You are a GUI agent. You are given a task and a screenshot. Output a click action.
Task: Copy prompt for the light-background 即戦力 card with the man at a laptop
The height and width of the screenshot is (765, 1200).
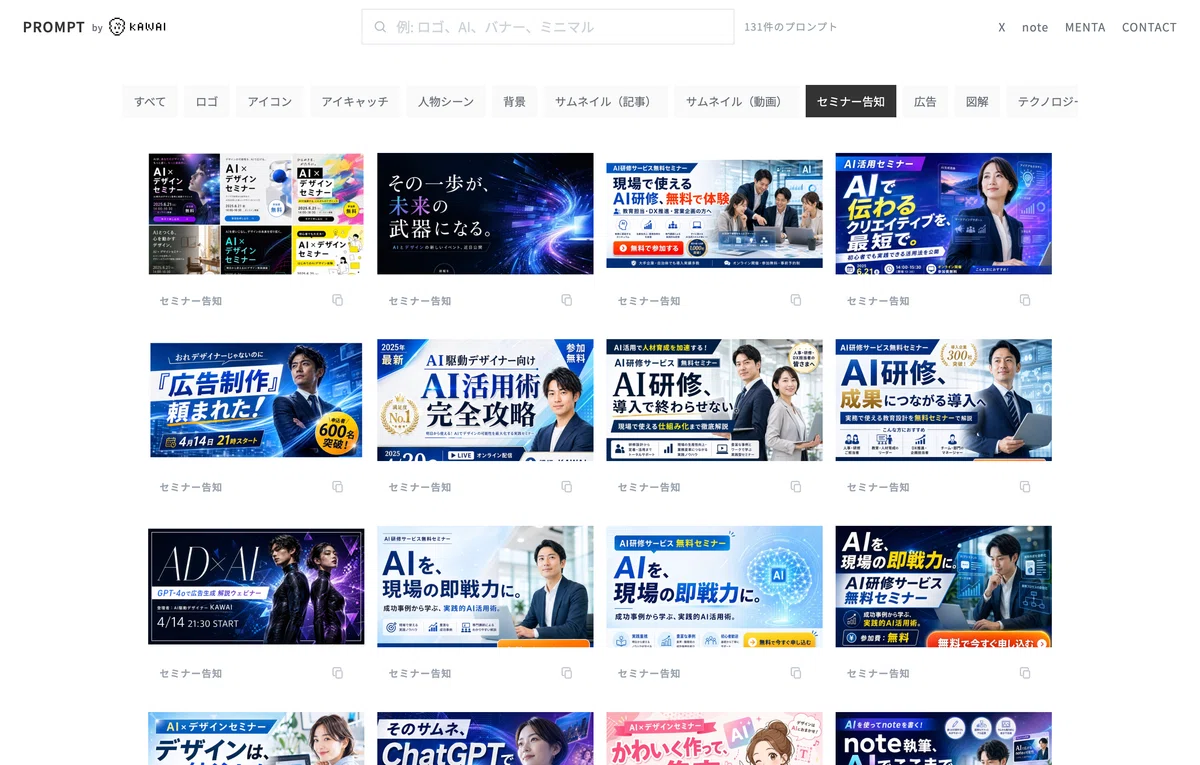coord(566,673)
